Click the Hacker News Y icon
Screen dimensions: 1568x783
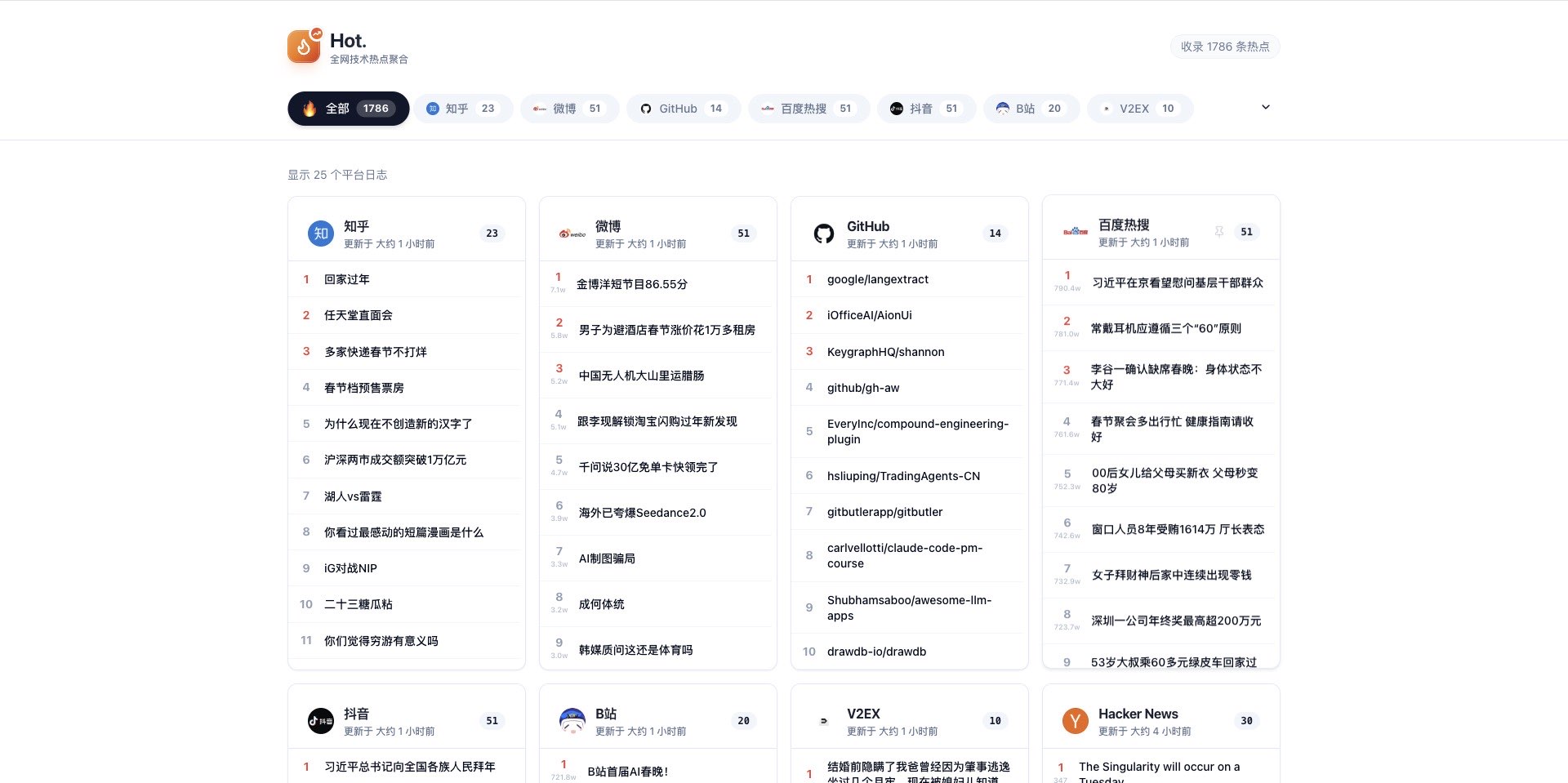1076,721
